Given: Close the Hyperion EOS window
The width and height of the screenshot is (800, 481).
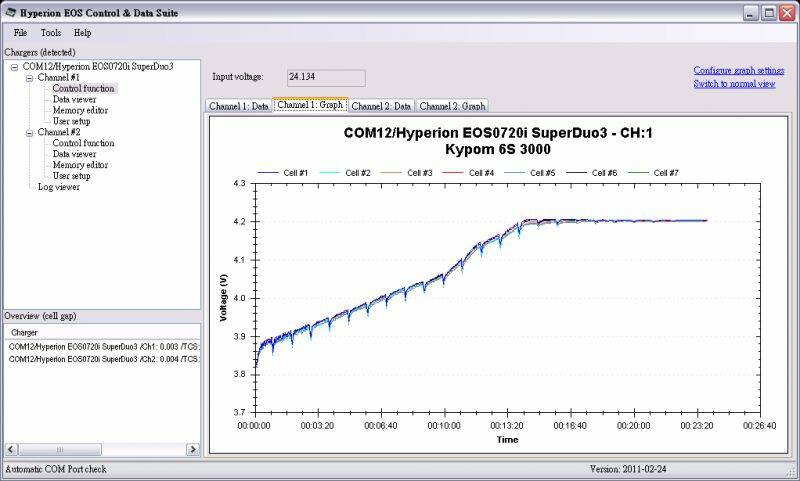Looking at the screenshot, I should pyautogui.click(x=787, y=13).
